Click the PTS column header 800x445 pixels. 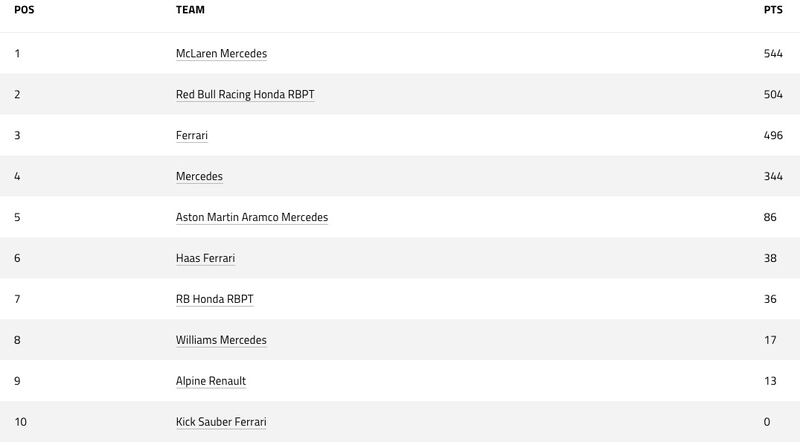pos(772,9)
